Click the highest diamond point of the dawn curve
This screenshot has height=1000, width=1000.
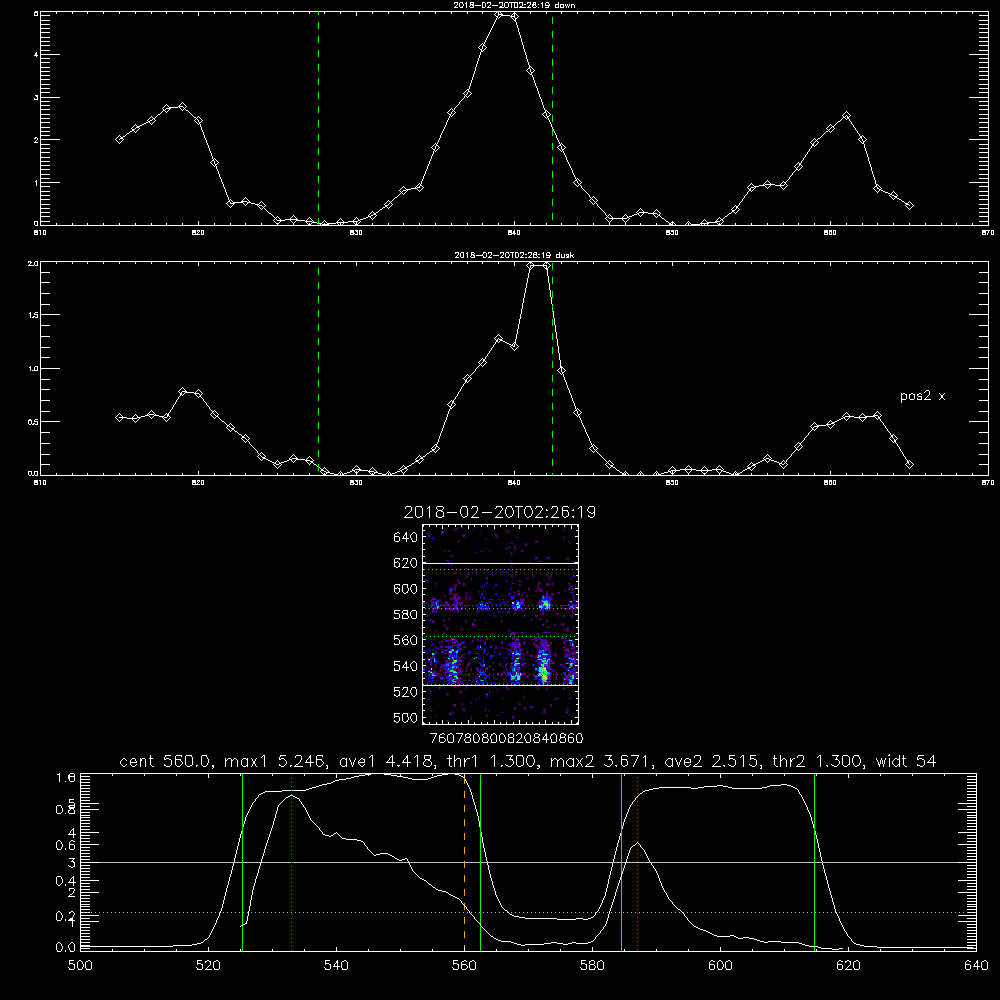click(499, 14)
